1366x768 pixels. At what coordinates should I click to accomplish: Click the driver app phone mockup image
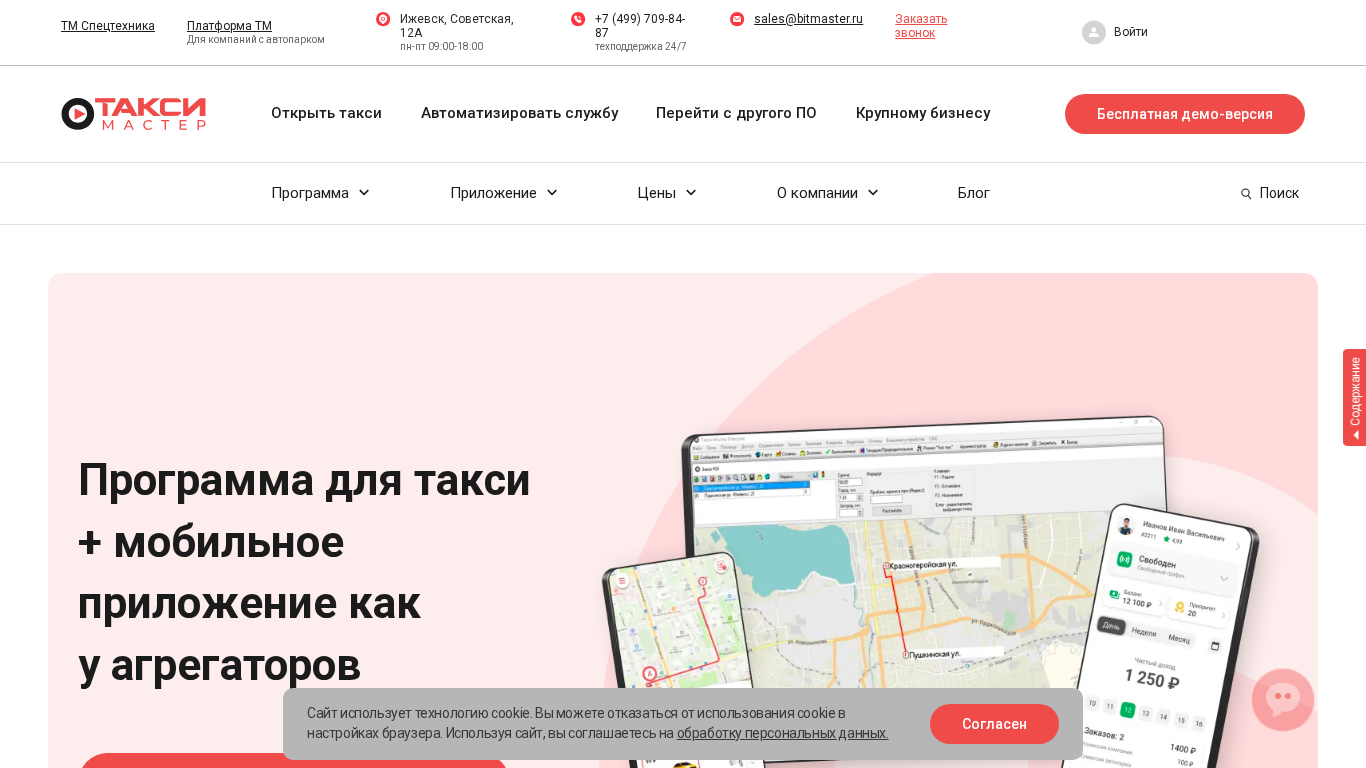[1160, 636]
